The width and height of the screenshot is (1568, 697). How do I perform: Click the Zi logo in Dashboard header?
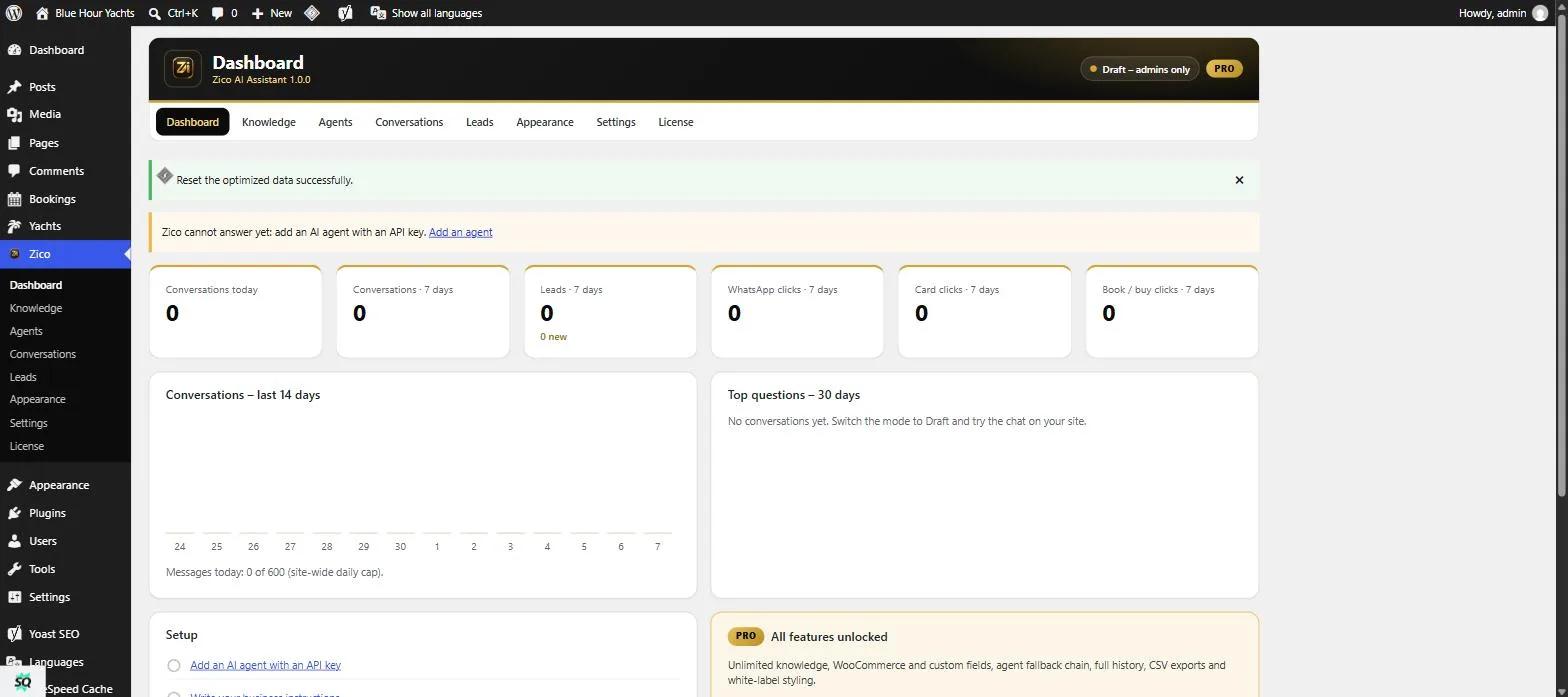pos(183,68)
